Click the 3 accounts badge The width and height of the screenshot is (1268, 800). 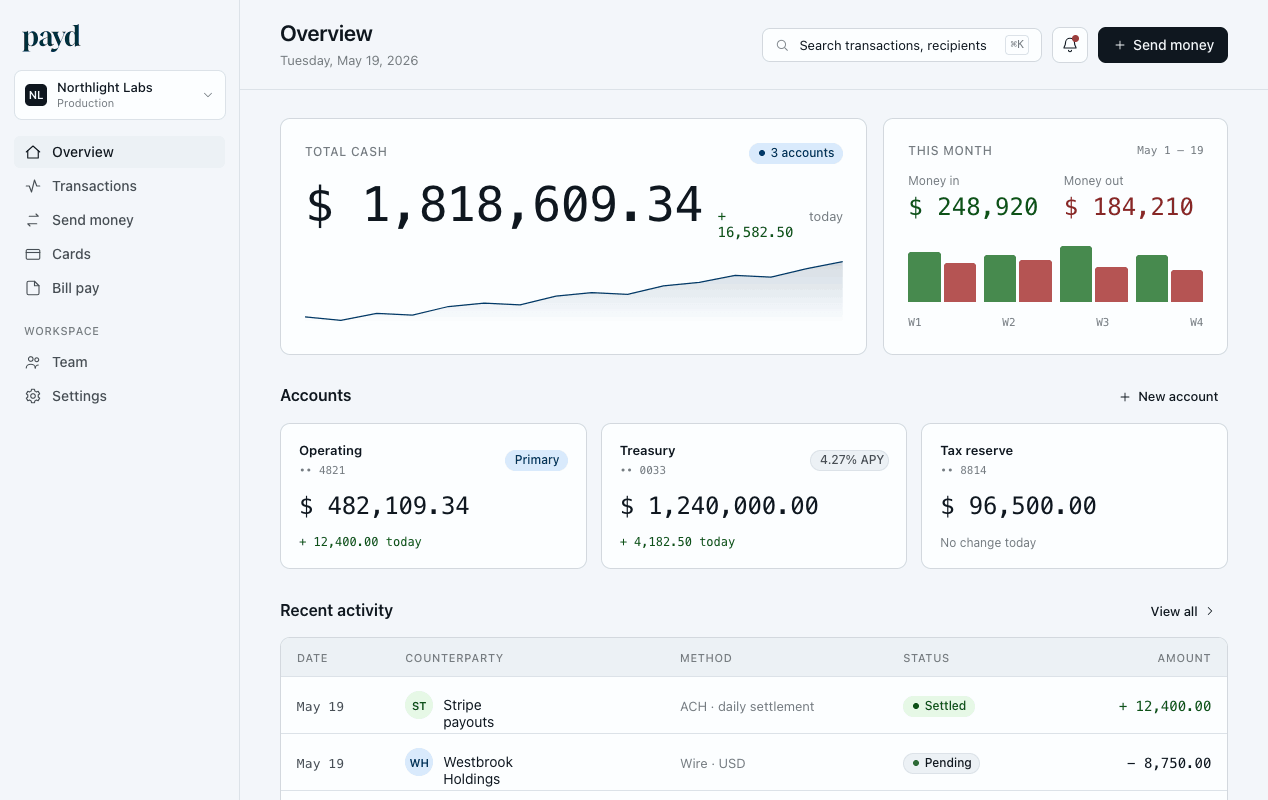click(x=796, y=153)
